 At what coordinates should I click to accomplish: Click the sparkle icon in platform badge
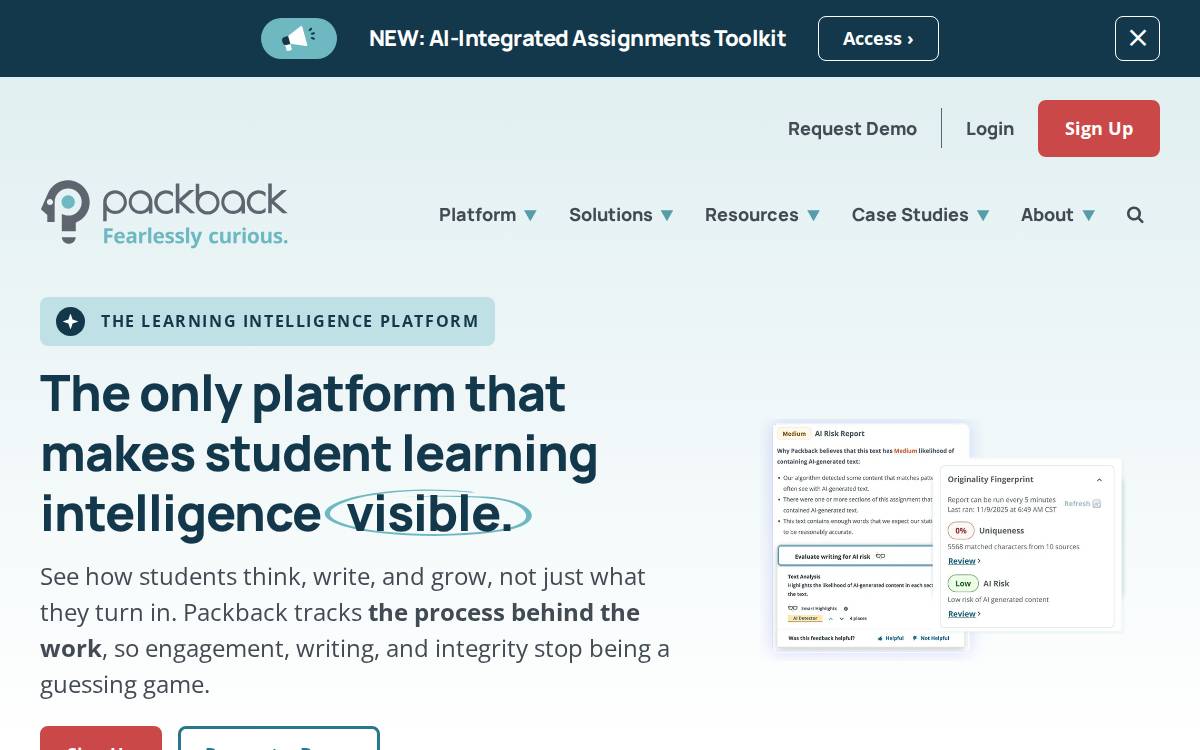point(70,321)
